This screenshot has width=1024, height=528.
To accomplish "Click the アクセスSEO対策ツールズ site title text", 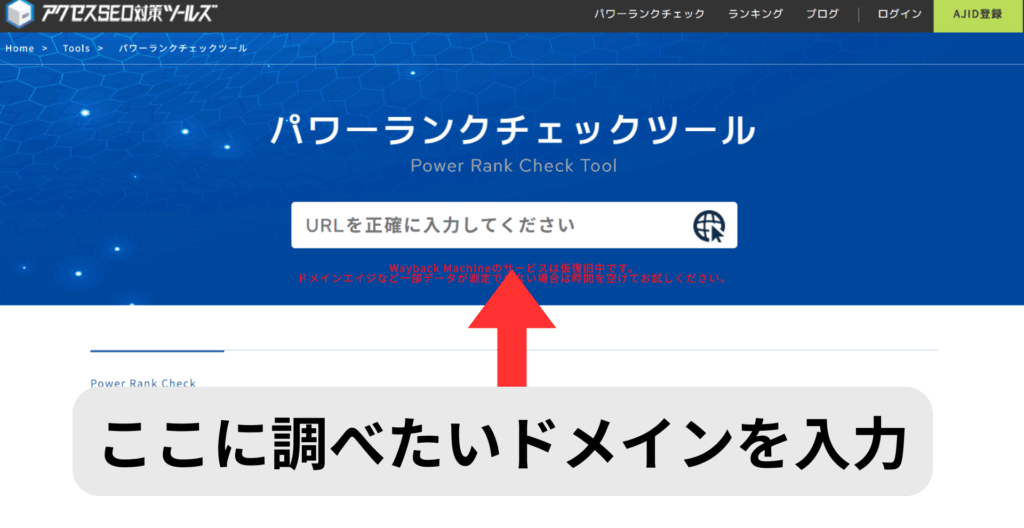I will (129, 14).
